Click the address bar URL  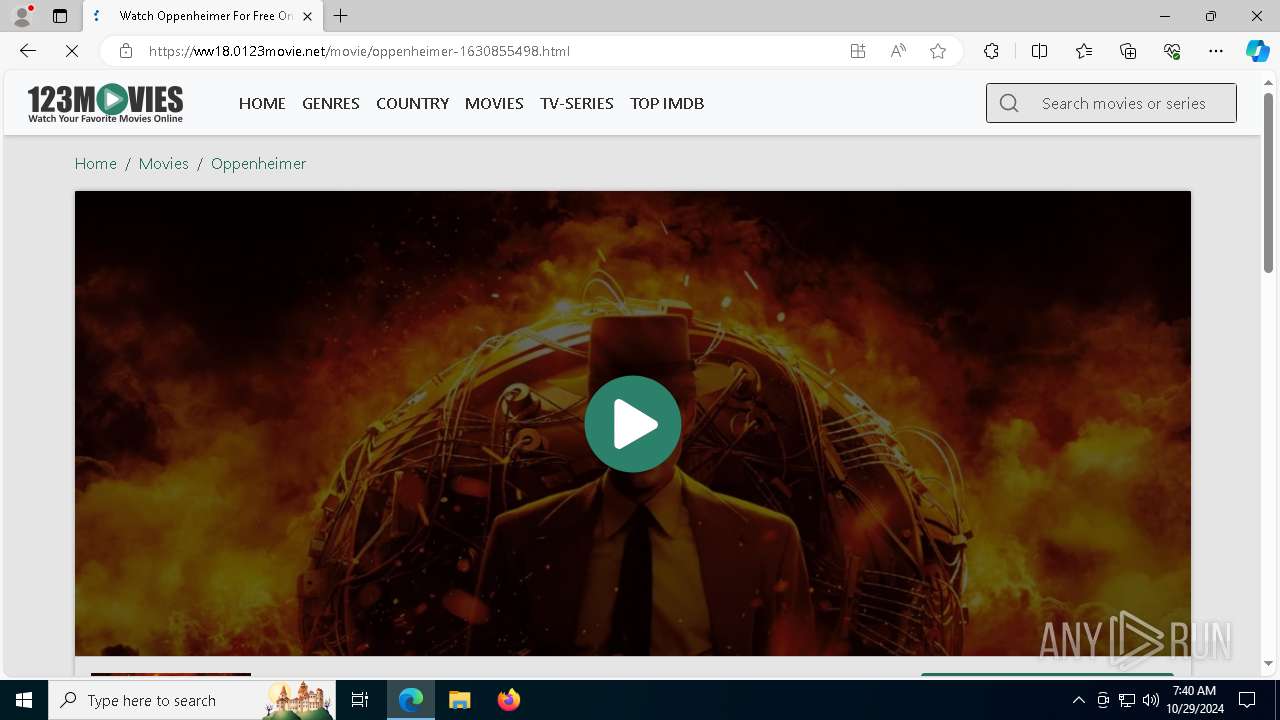click(360, 51)
